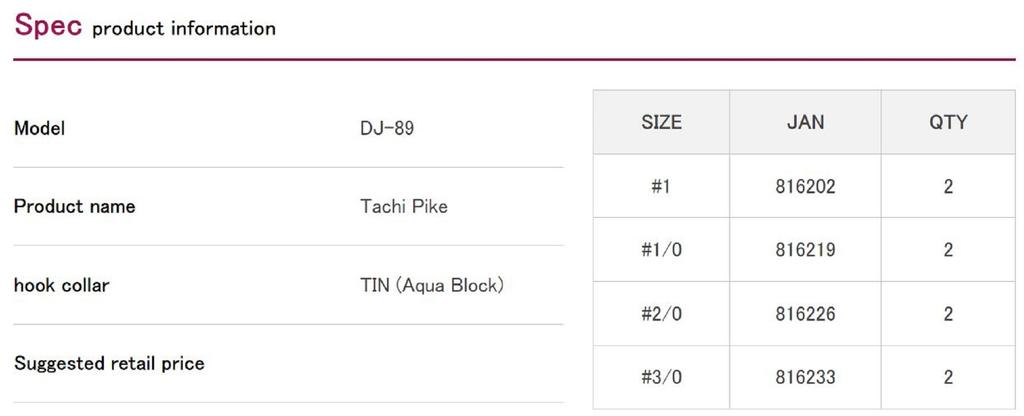Image resolution: width=1024 pixels, height=416 pixels.
Task: Select the hook collar label
Action: [x=61, y=285]
